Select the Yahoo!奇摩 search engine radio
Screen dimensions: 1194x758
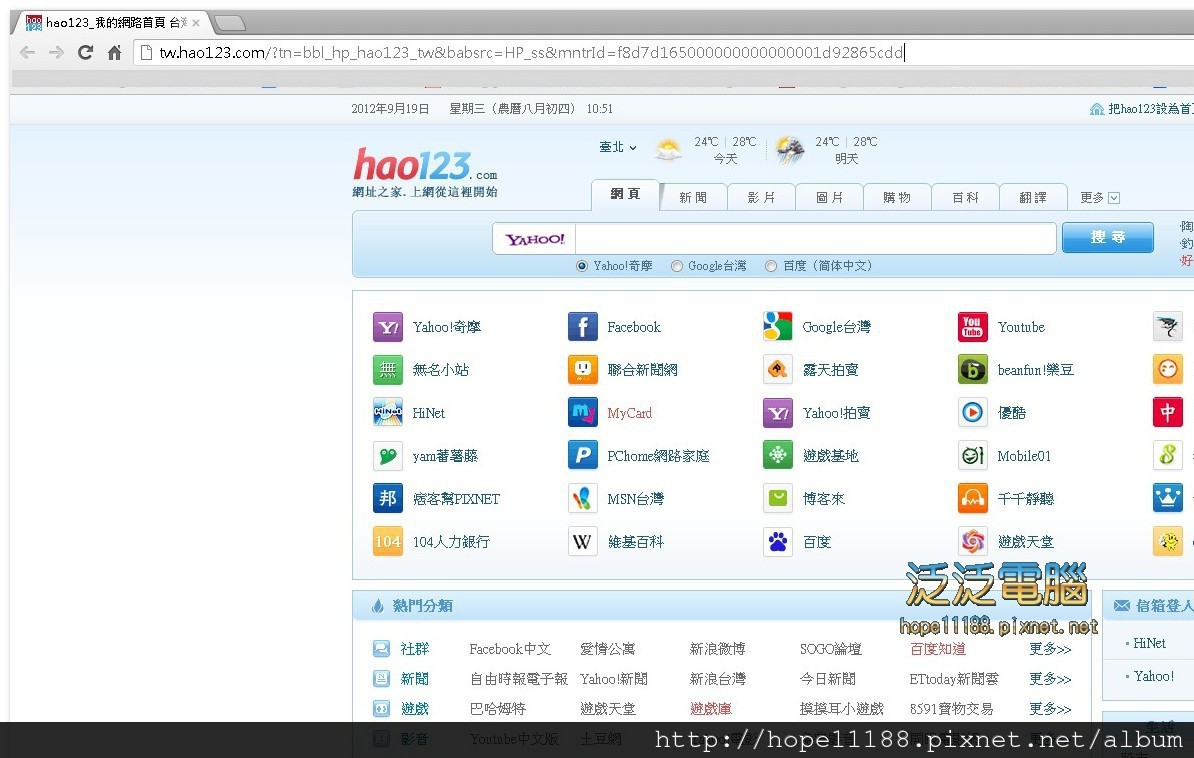tap(582, 266)
